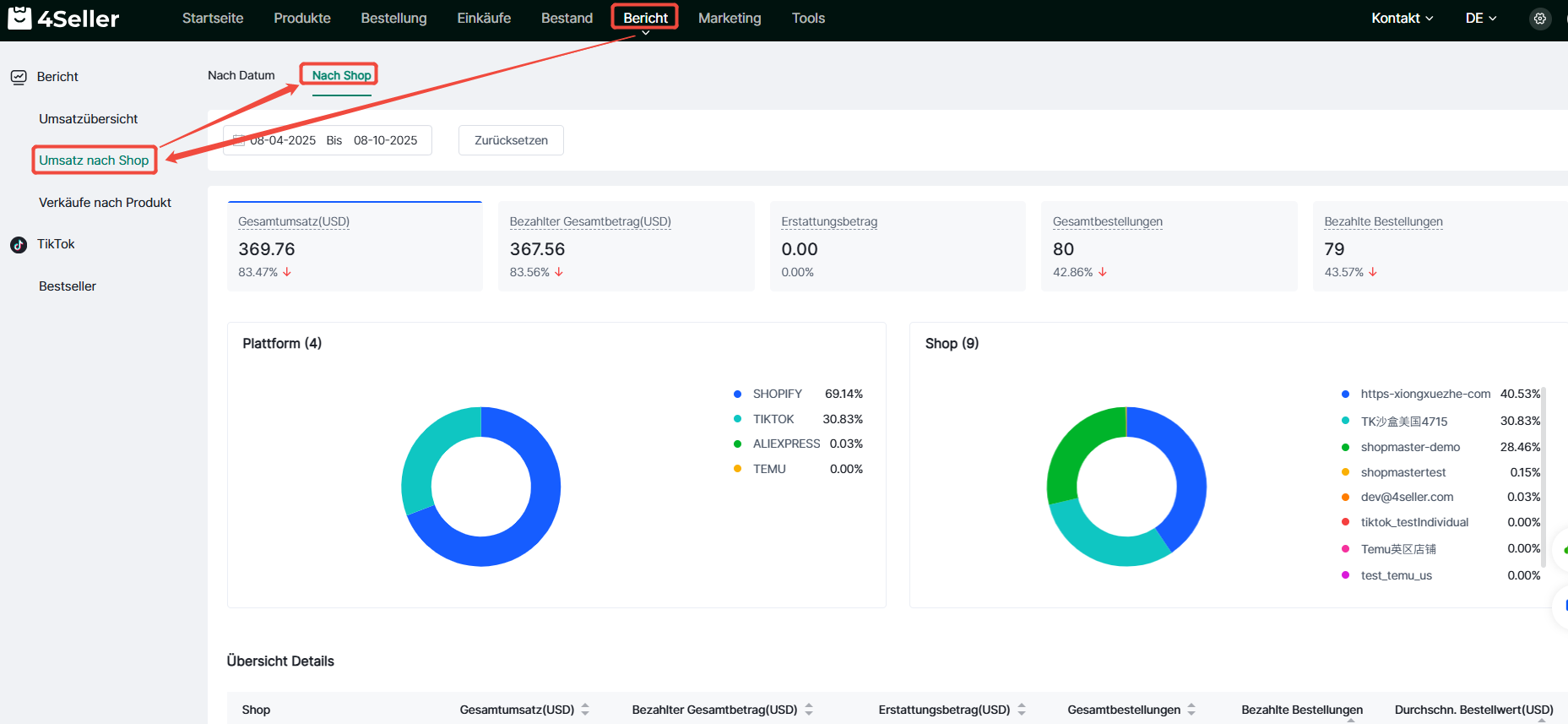1568x724 pixels.
Task: Open Umsatzübersicht in sidebar
Action: (x=88, y=119)
